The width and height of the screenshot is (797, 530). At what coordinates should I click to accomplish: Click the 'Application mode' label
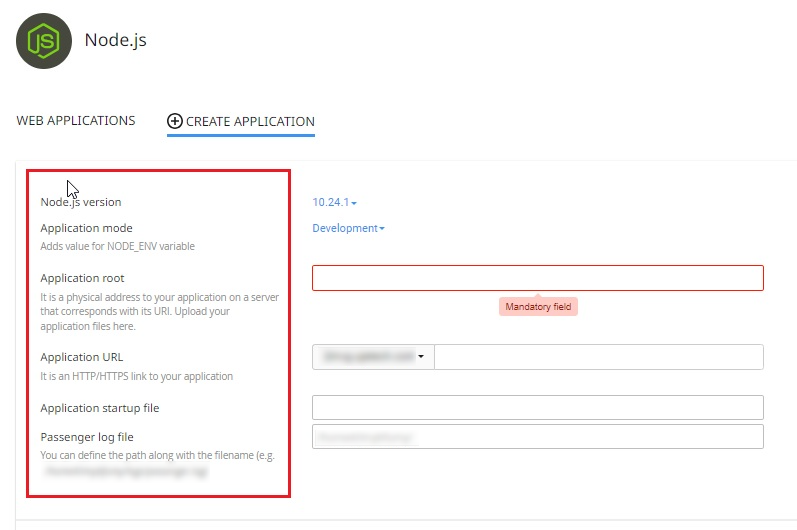coord(86,228)
